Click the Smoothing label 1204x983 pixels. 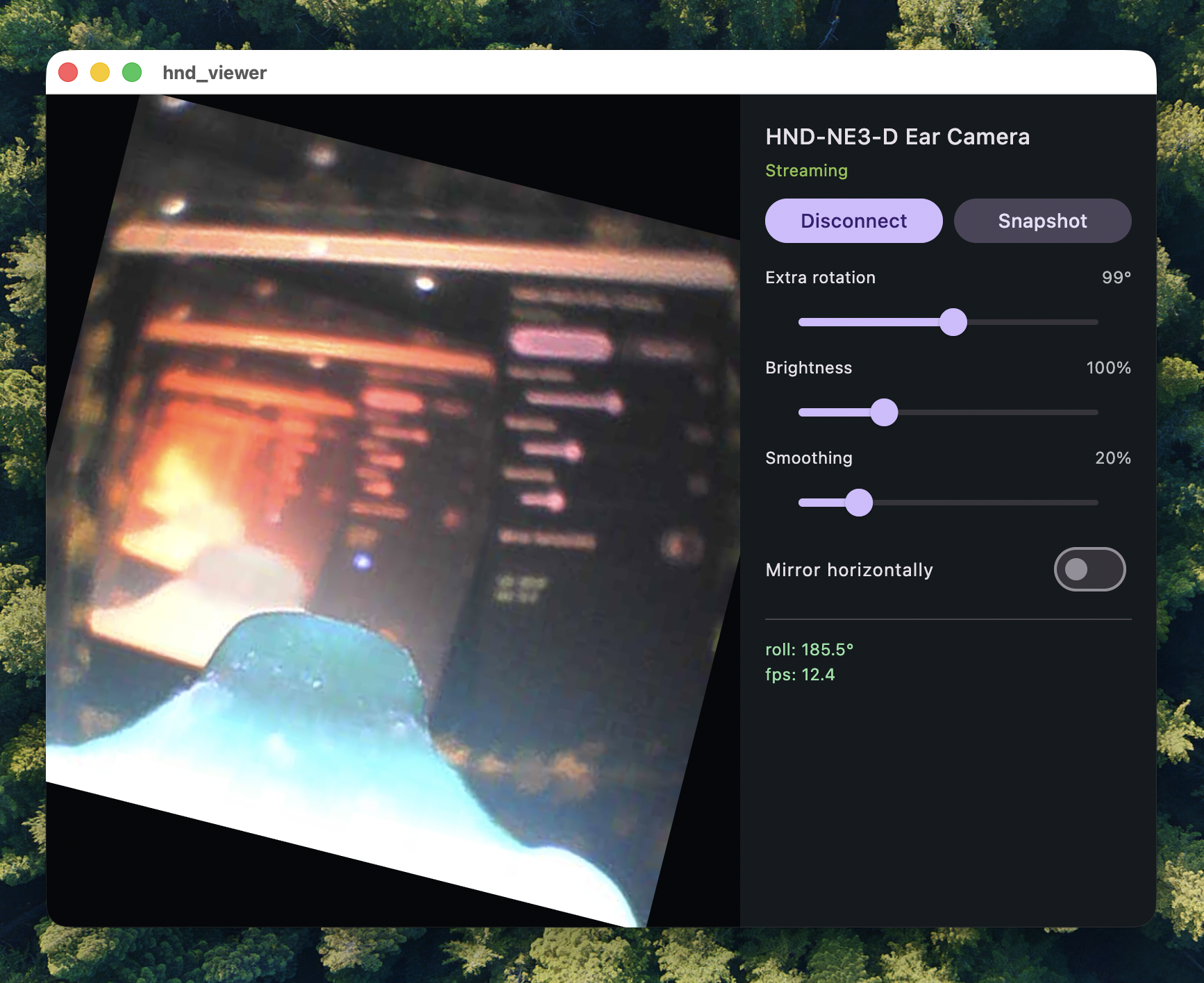(808, 458)
